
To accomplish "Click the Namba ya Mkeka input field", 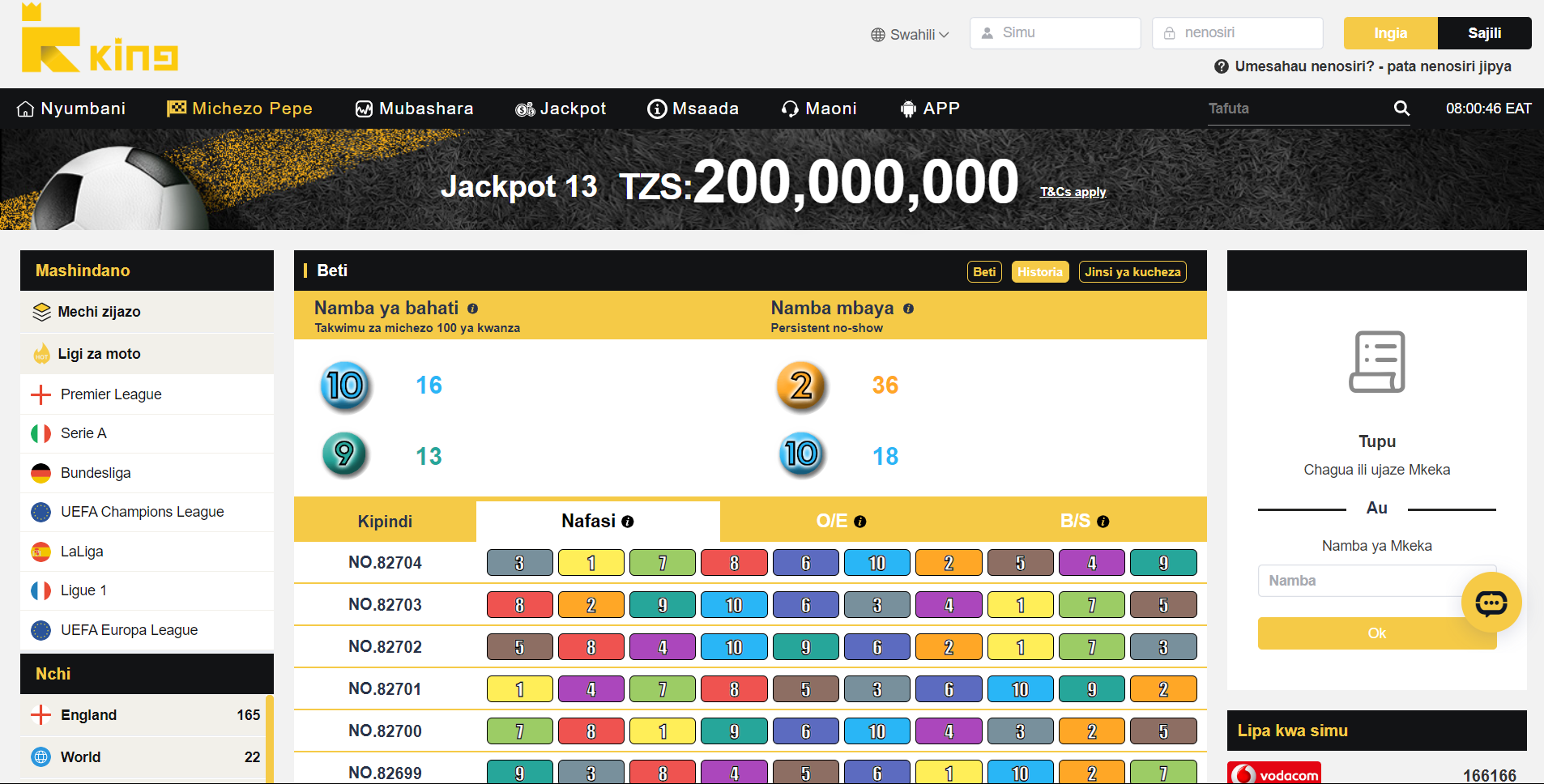I will point(1361,581).
